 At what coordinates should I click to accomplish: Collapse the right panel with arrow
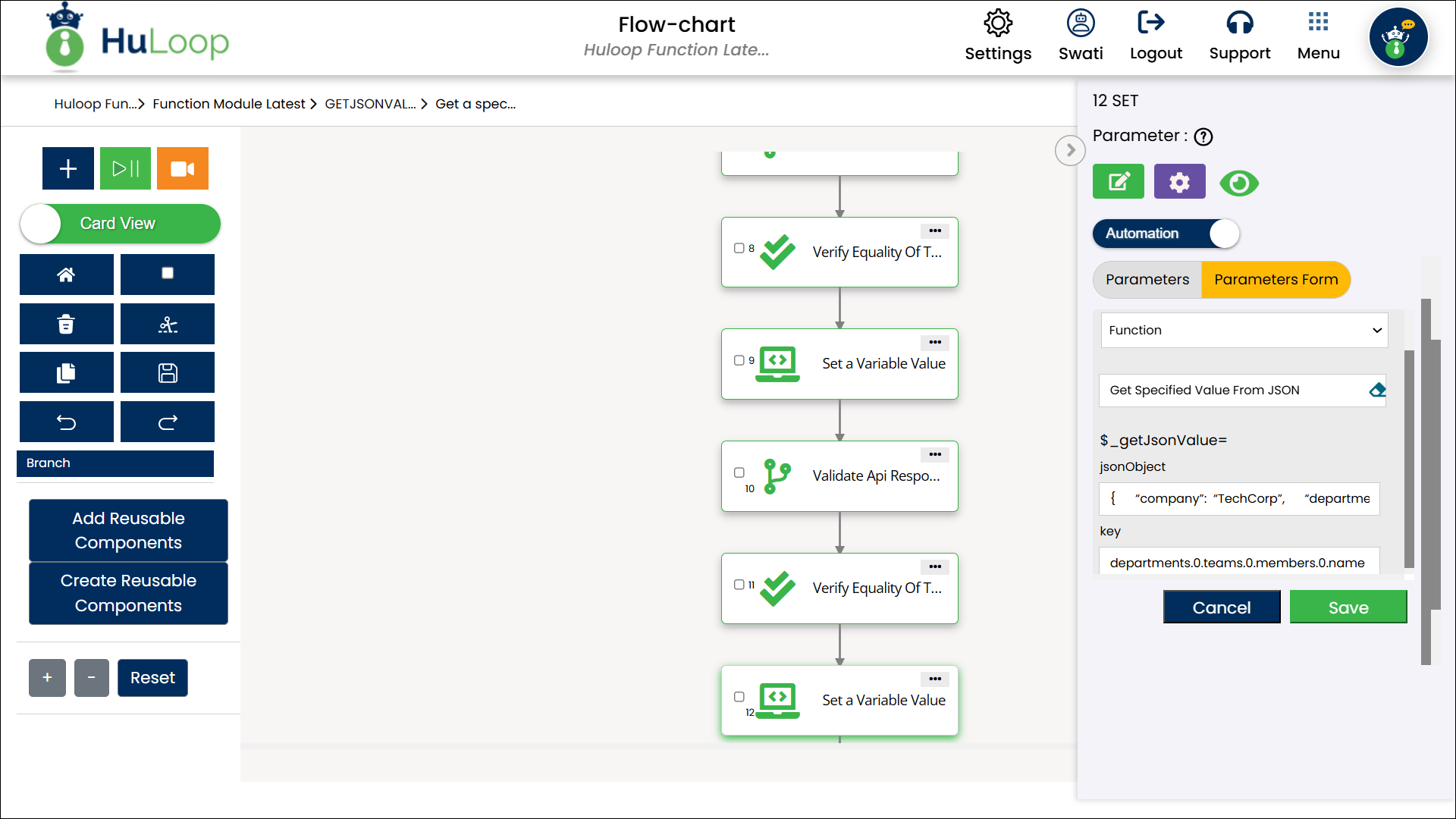(x=1069, y=150)
